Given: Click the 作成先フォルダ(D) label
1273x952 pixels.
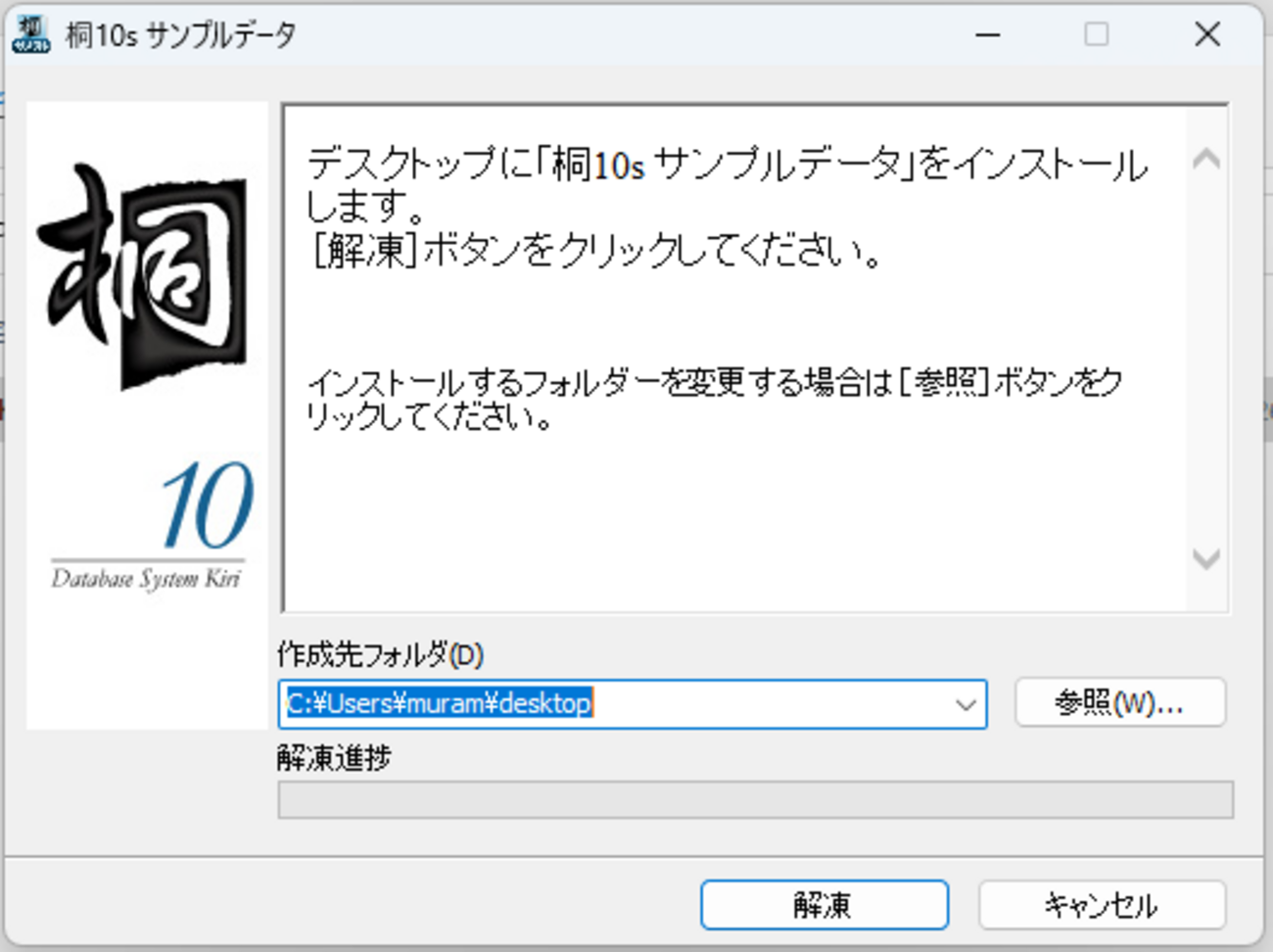Looking at the screenshot, I should (381, 653).
